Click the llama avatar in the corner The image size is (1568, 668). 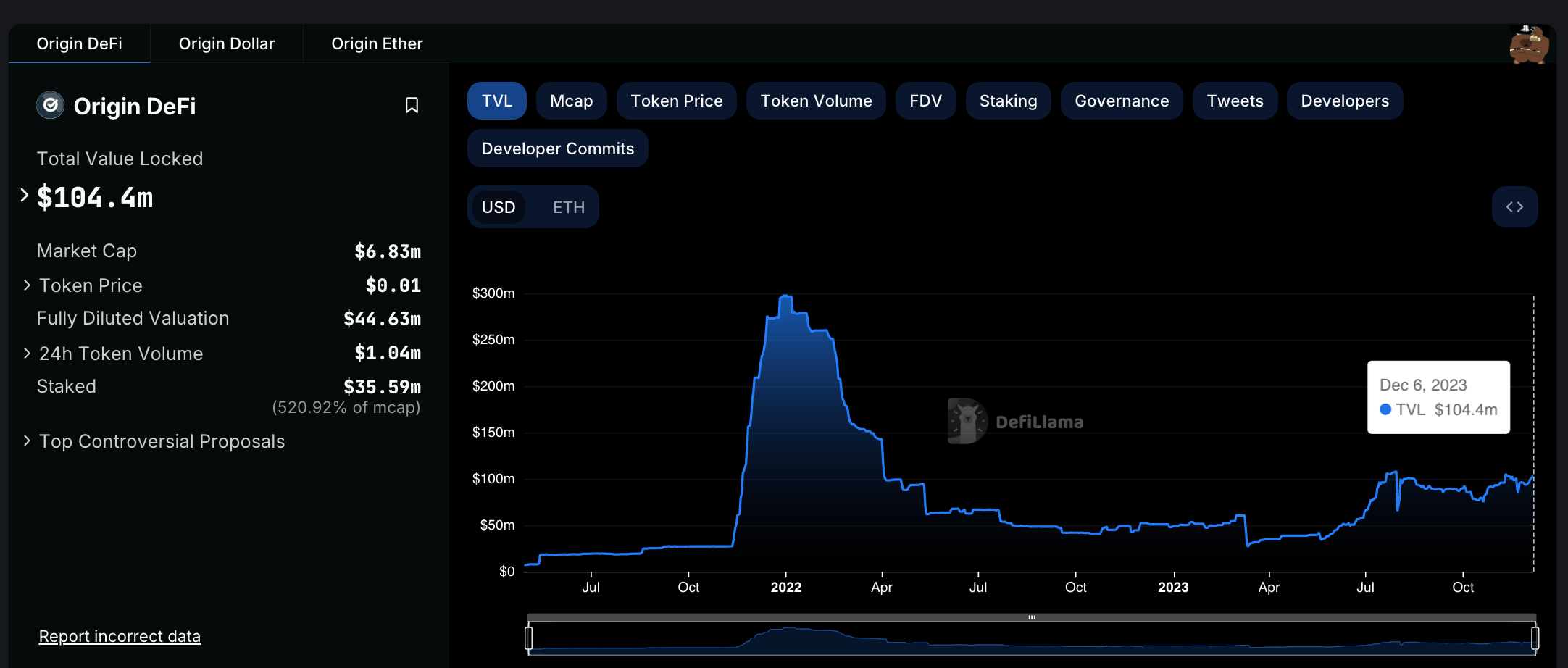(1529, 45)
